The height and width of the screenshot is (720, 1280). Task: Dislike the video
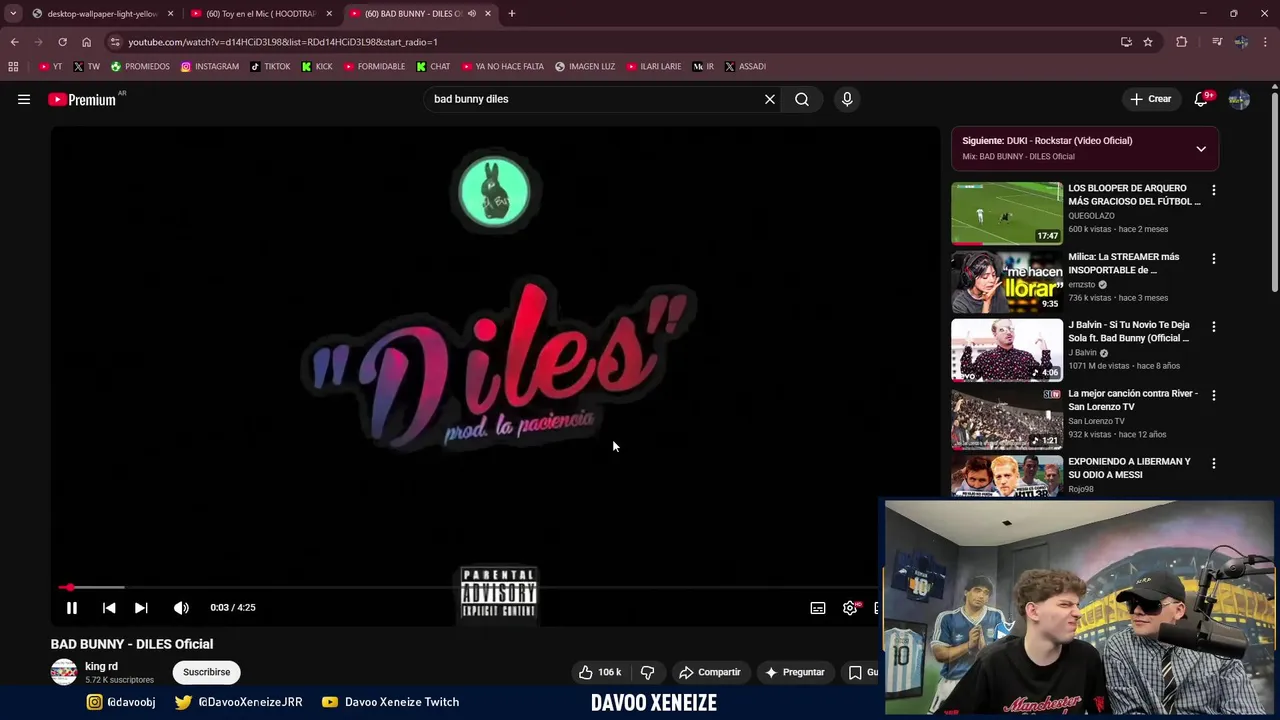pyautogui.click(x=647, y=672)
